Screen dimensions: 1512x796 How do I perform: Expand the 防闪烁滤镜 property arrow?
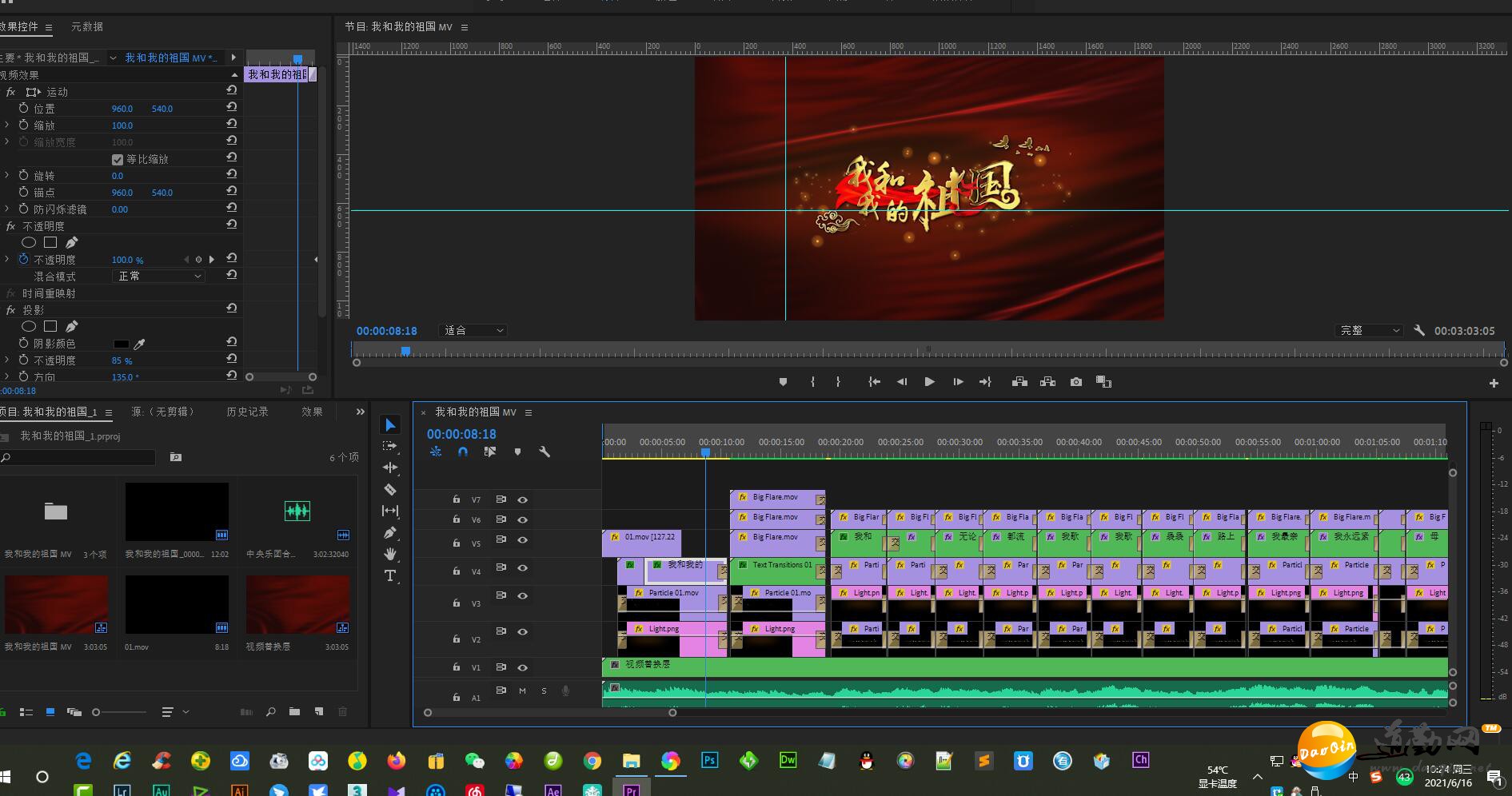point(7,209)
